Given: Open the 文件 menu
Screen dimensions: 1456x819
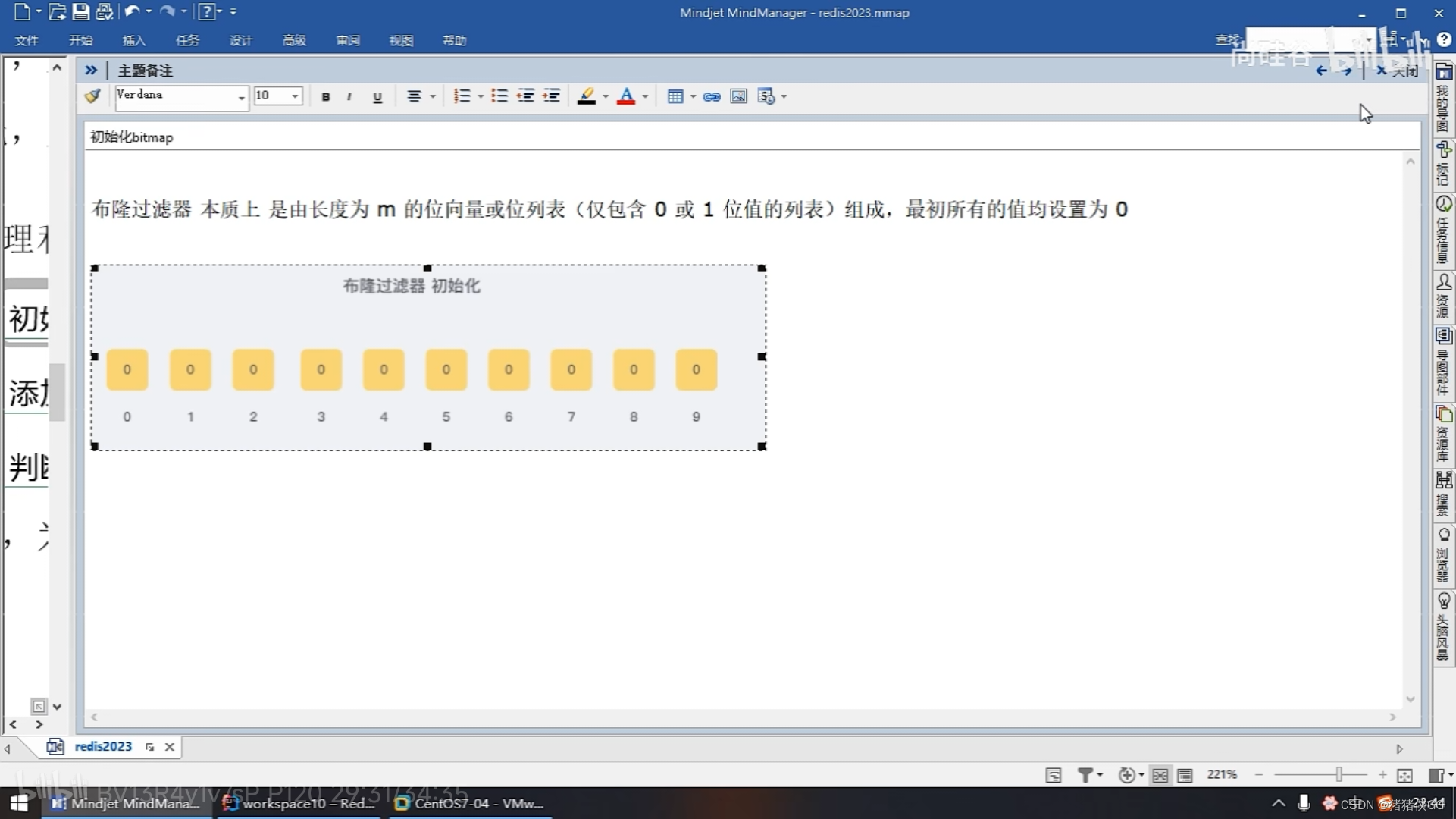Looking at the screenshot, I should (27, 40).
